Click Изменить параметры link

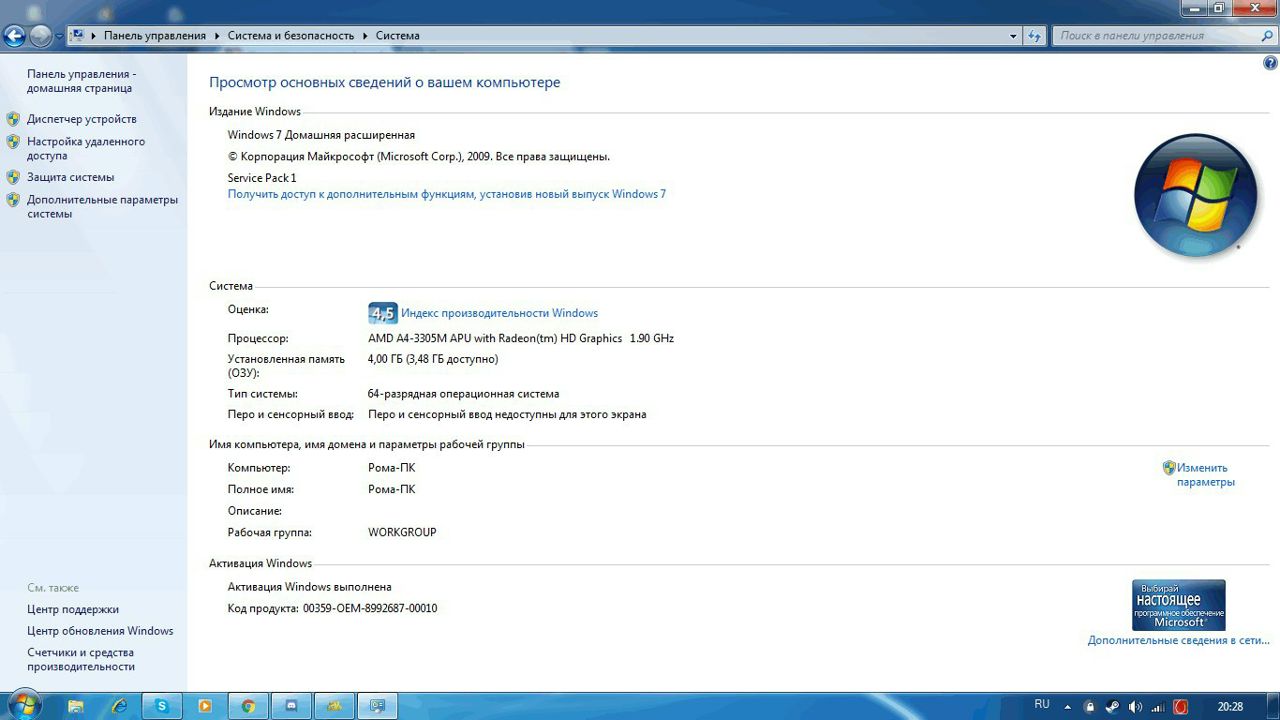click(1202, 474)
